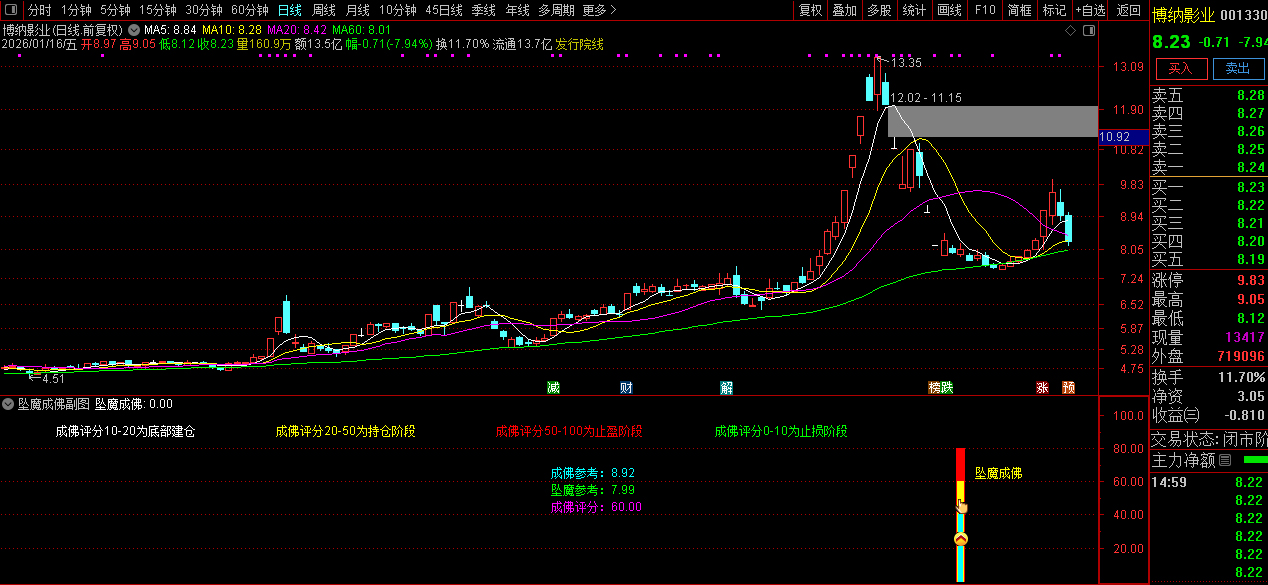The height and width of the screenshot is (585, 1268).
Task: Click the 卖一 price 8.24 row
Action: tap(1208, 167)
